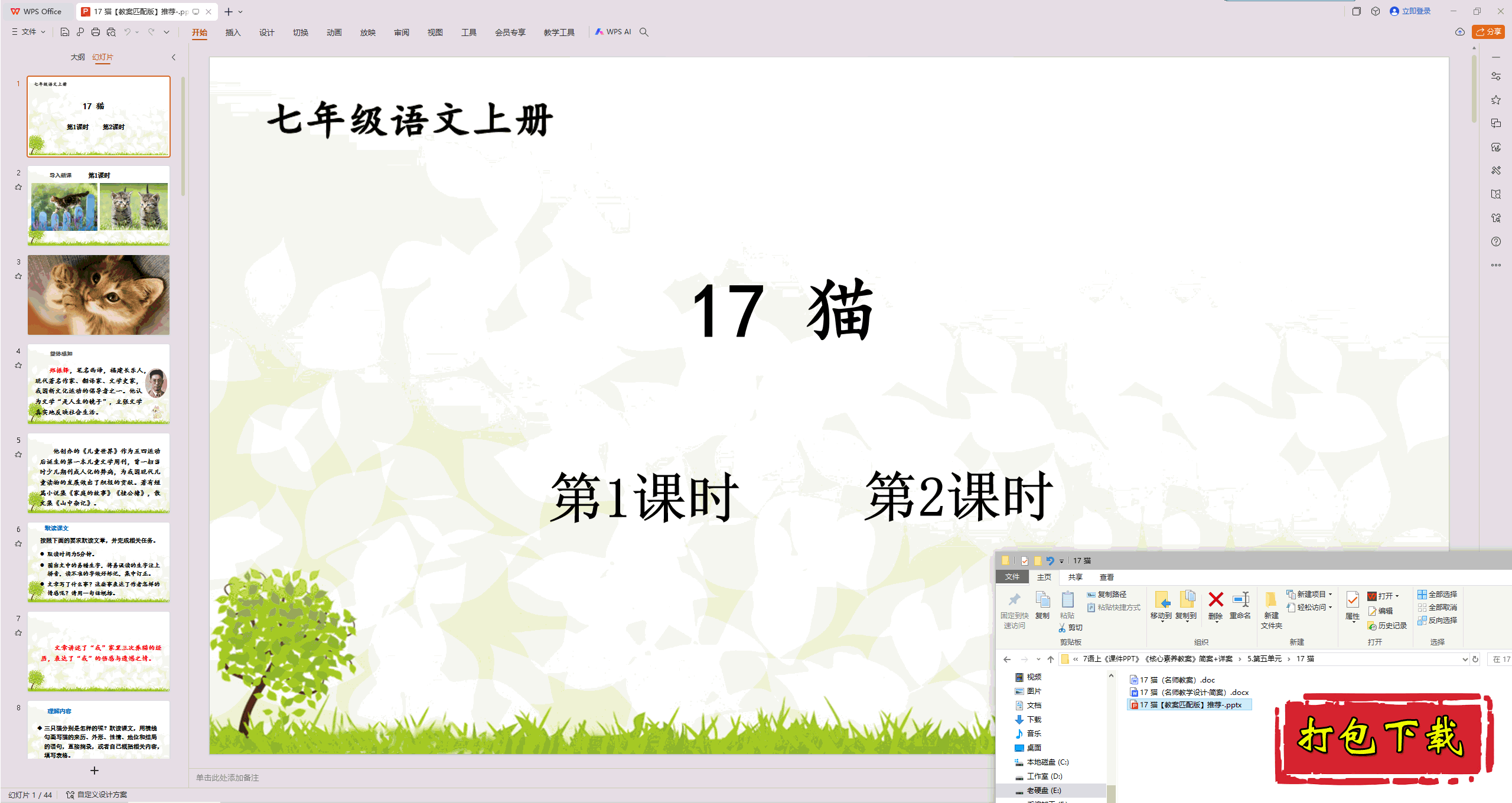Open the help question-mark icon in sidebar
This screenshot has width=1512, height=803.
1496,241
